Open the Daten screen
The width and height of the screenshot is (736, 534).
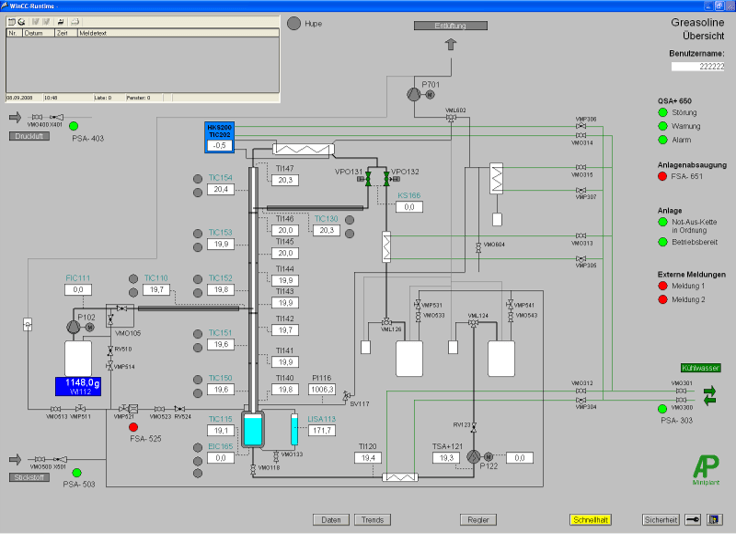(x=331, y=520)
